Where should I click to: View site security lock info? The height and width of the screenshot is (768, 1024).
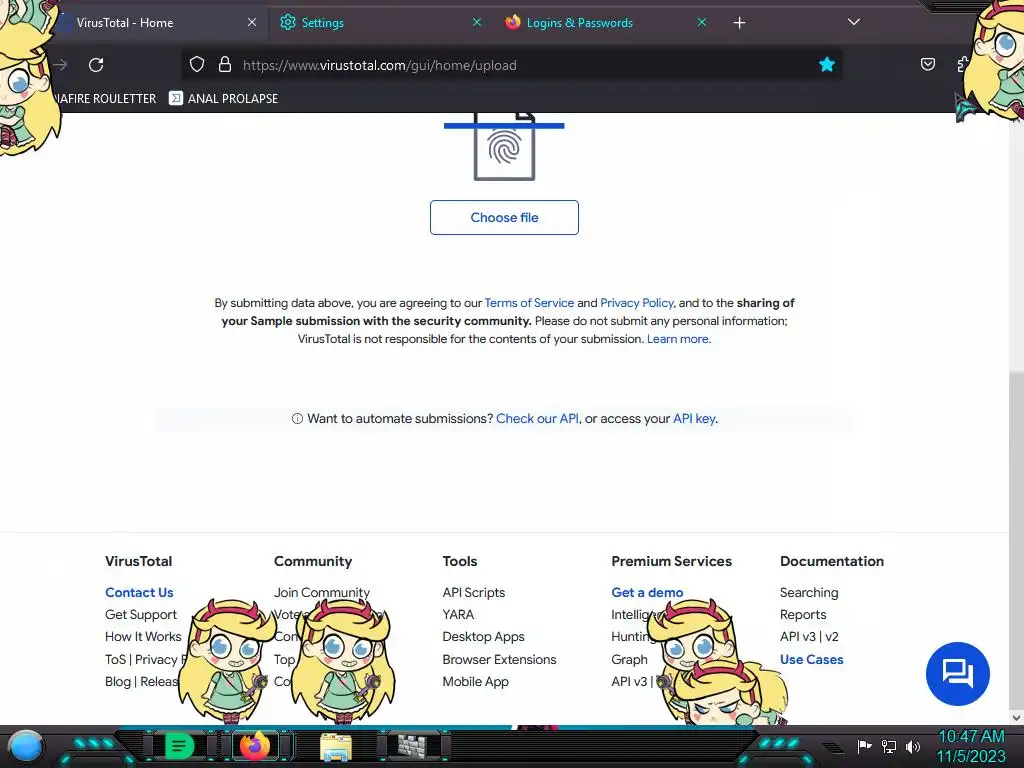pyautogui.click(x=225, y=65)
